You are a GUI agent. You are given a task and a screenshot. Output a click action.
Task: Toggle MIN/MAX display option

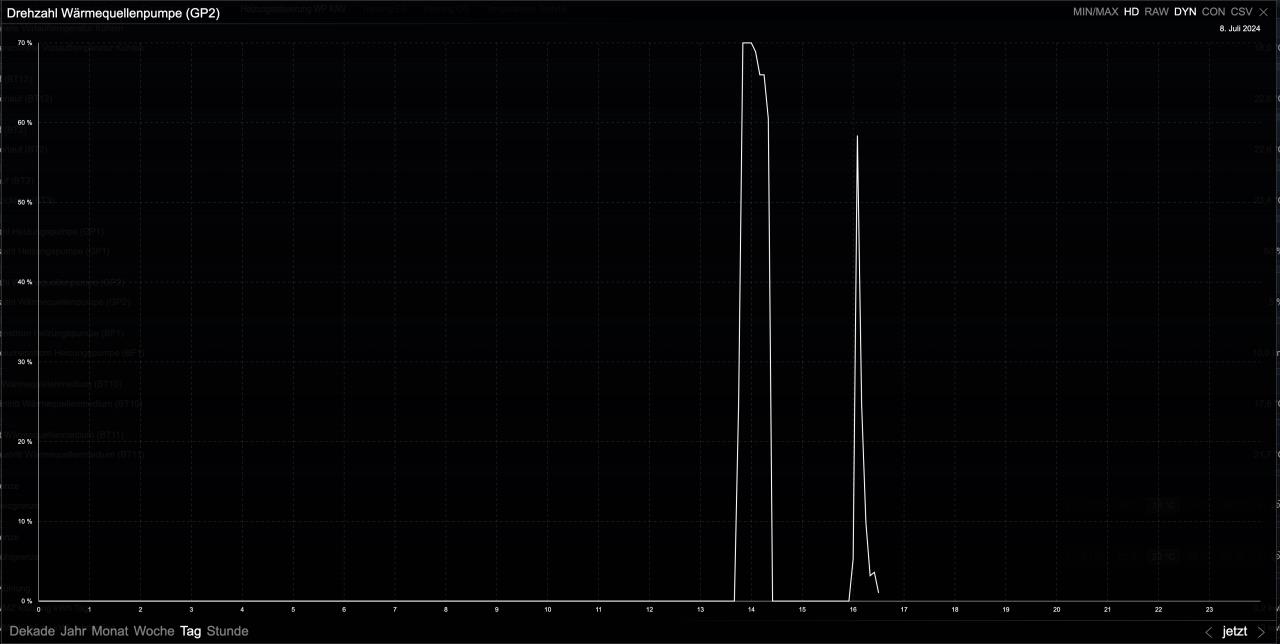1095,11
